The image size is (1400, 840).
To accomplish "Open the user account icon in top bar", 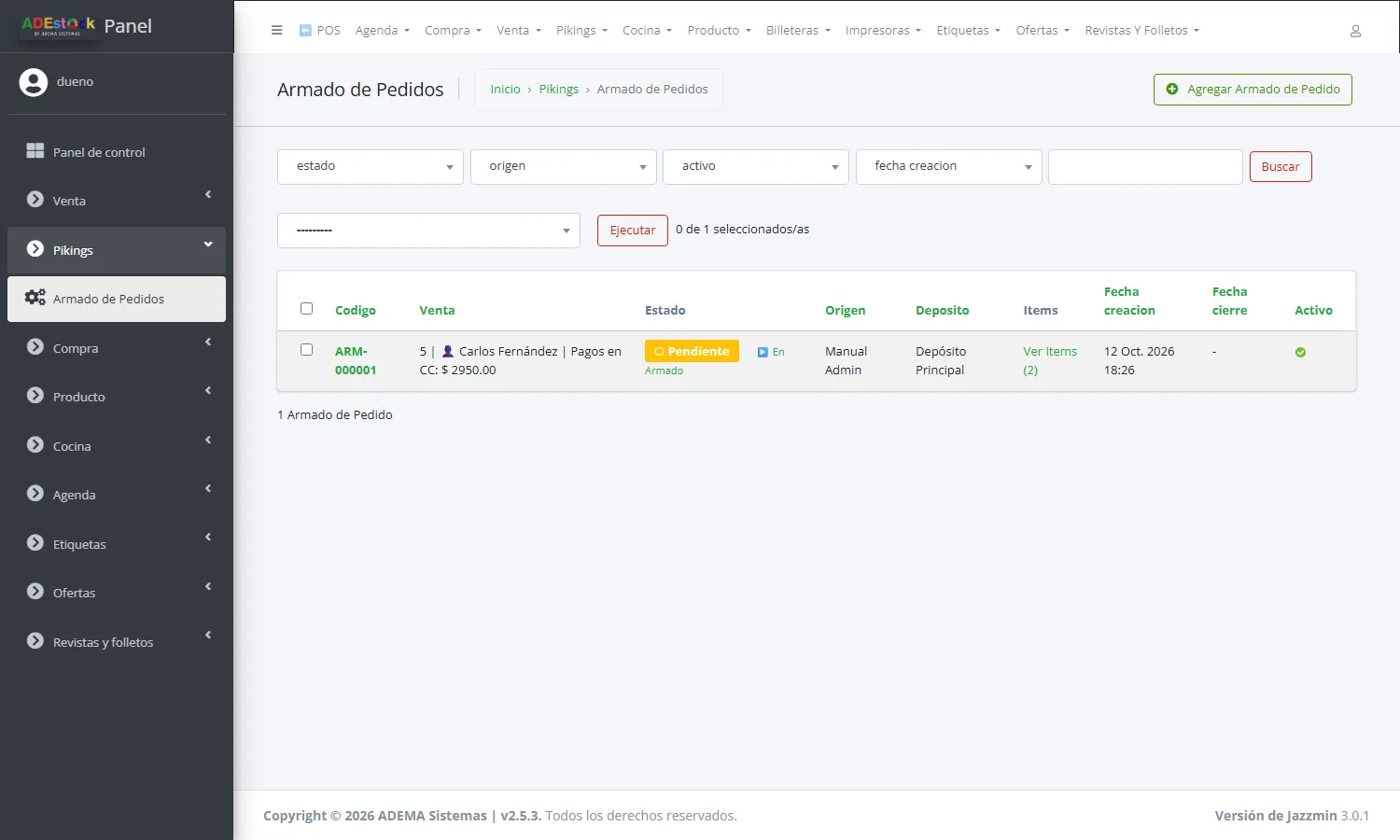I will coord(1355,31).
